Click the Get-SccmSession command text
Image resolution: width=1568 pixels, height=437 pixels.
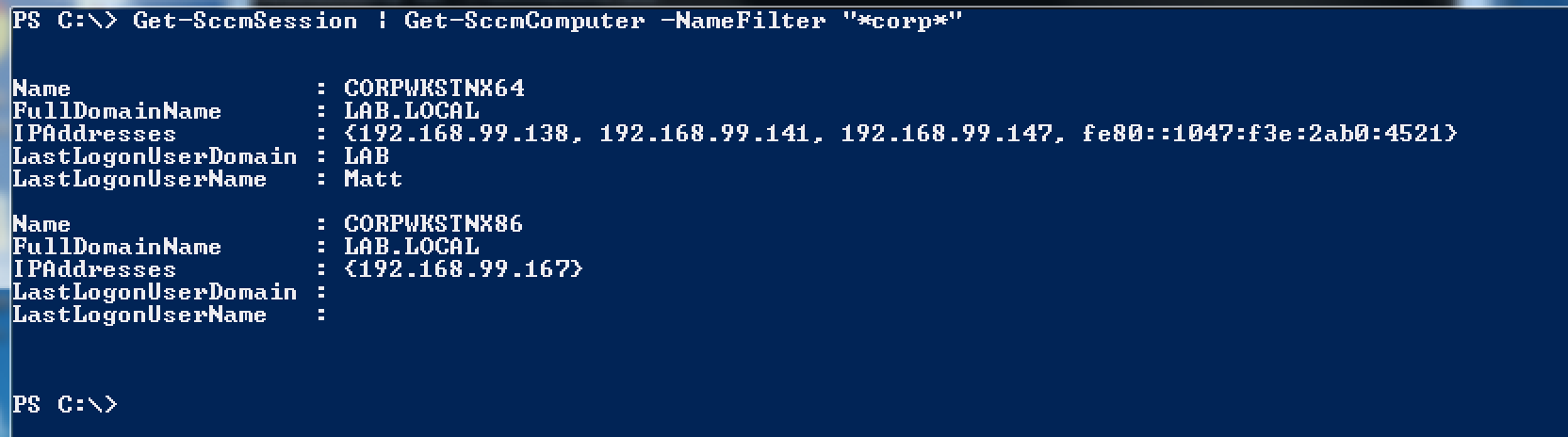(245, 21)
